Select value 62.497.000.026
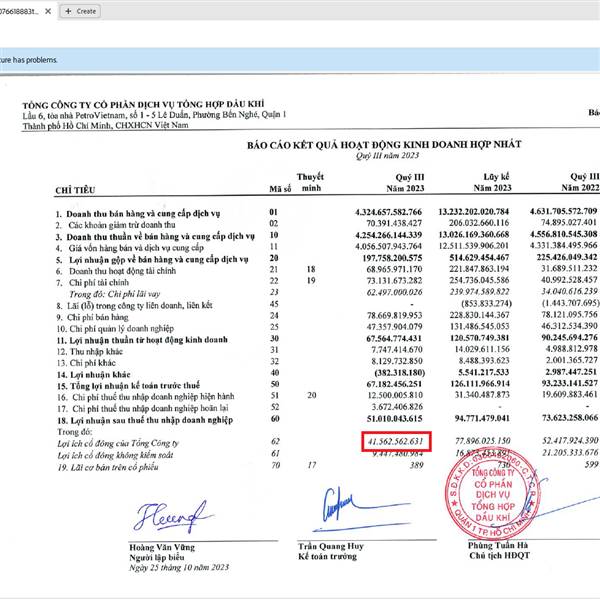 [394, 292]
